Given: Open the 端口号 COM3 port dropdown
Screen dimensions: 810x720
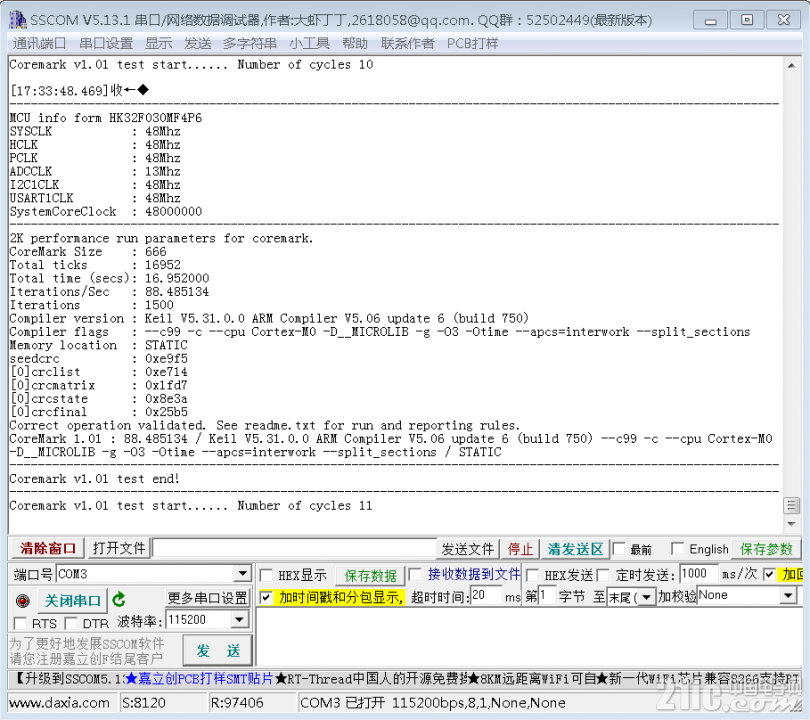Looking at the screenshot, I should tap(242, 574).
